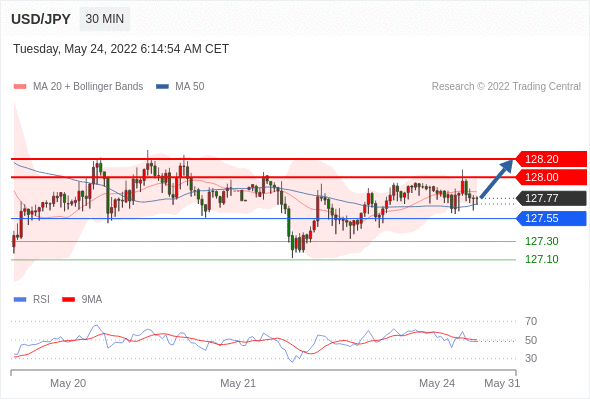Select the May 21 date axis label
The image size is (590, 400).
pyautogui.click(x=238, y=383)
